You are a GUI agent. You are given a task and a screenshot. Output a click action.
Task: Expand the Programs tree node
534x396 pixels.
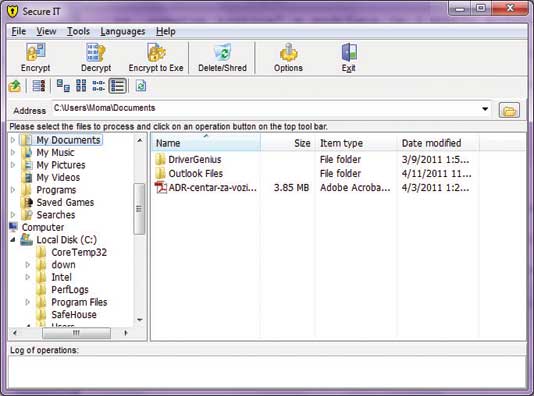pyautogui.click(x=13, y=190)
